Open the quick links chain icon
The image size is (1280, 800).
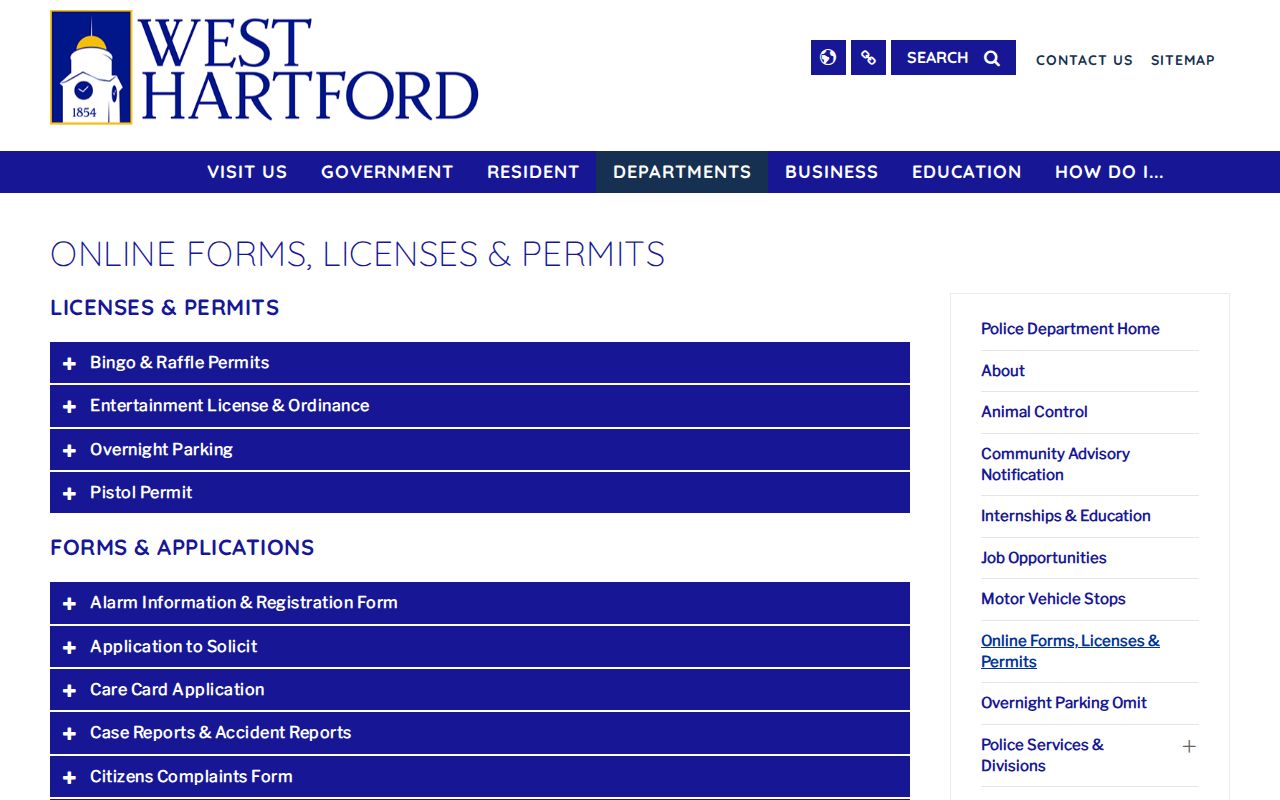868,58
